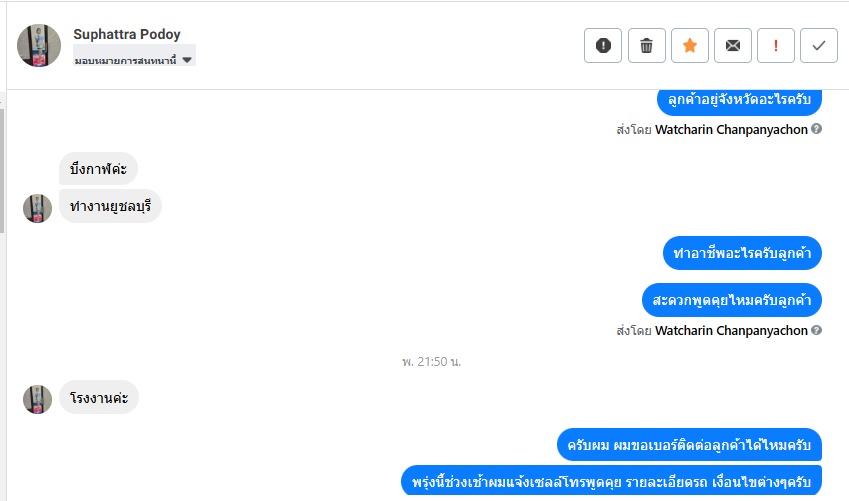The height and width of the screenshot is (501, 849).
Task: Click the avatar beside the โรงงานค่ะ message
Action: [37, 400]
